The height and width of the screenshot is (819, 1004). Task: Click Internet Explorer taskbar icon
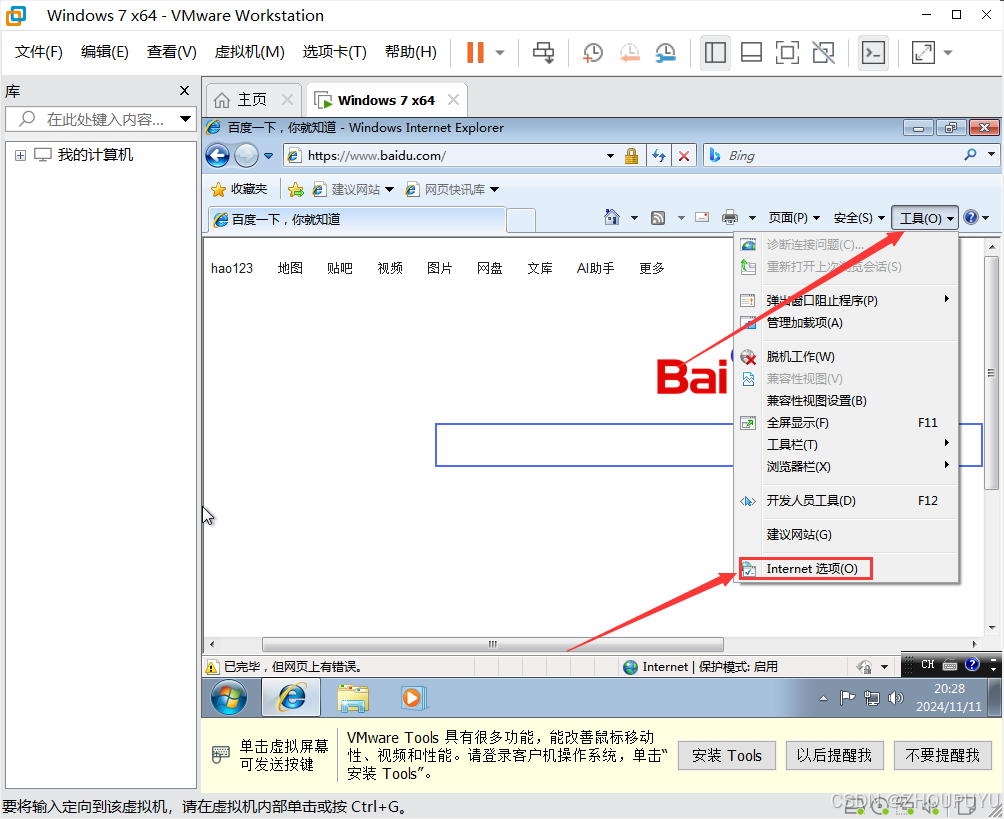(x=291, y=697)
